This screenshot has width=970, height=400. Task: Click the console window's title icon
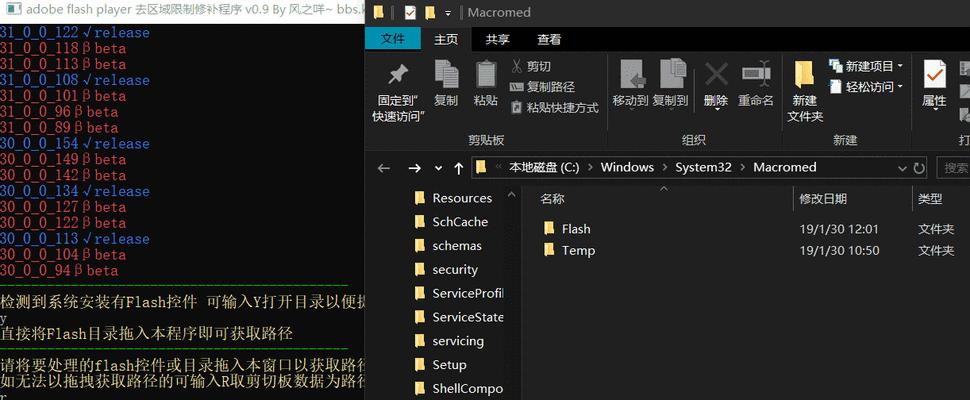(x=12, y=10)
